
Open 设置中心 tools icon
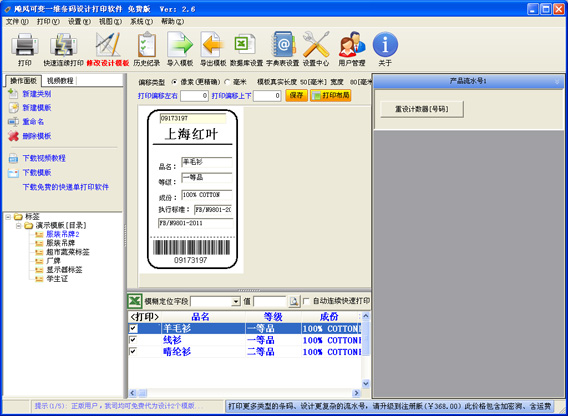(316, 45)
